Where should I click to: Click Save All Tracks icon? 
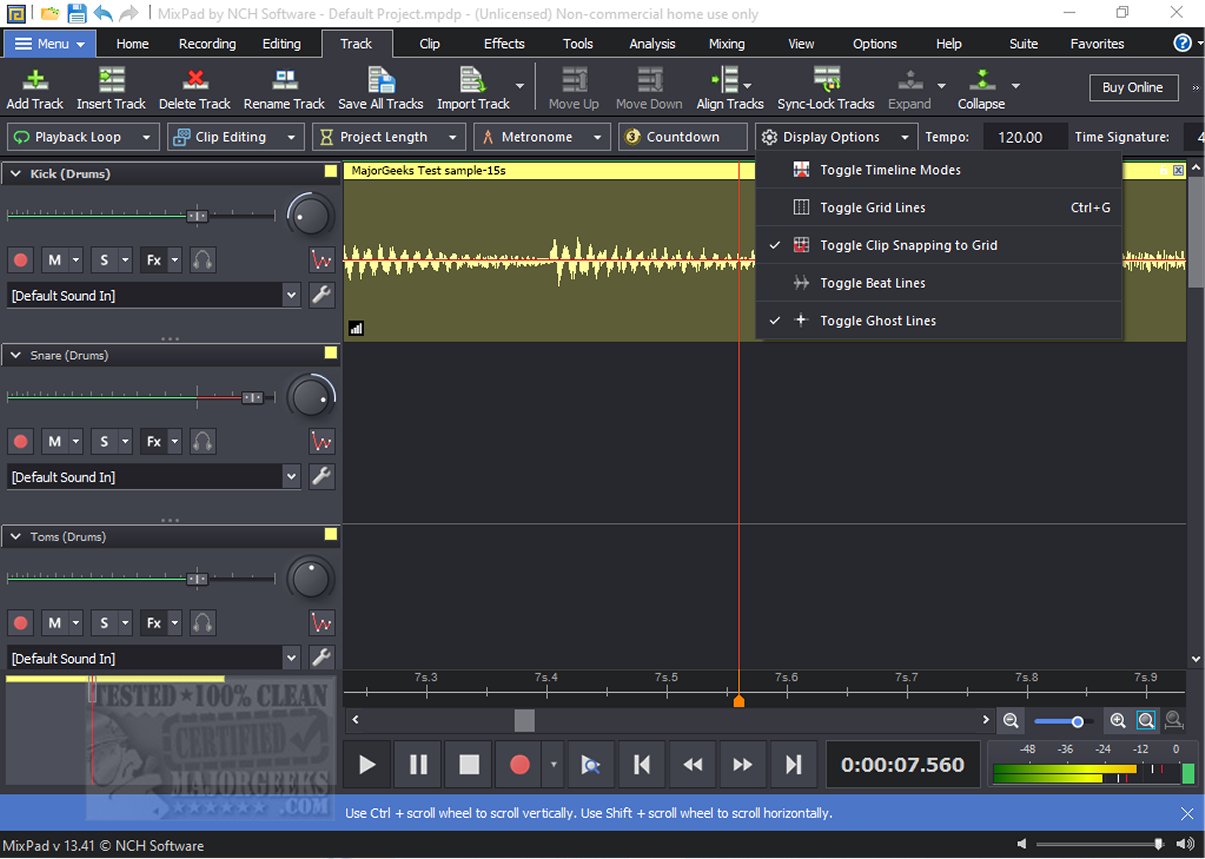(x=380, y=81)
